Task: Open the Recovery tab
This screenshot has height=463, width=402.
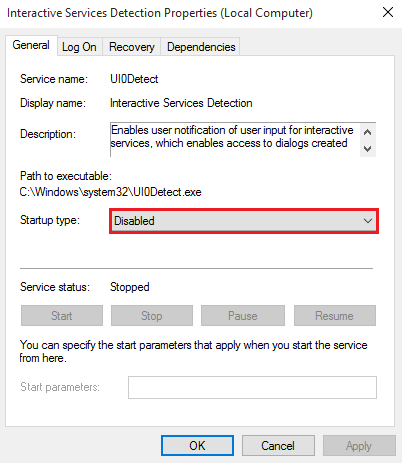Action: coord(132,47)
